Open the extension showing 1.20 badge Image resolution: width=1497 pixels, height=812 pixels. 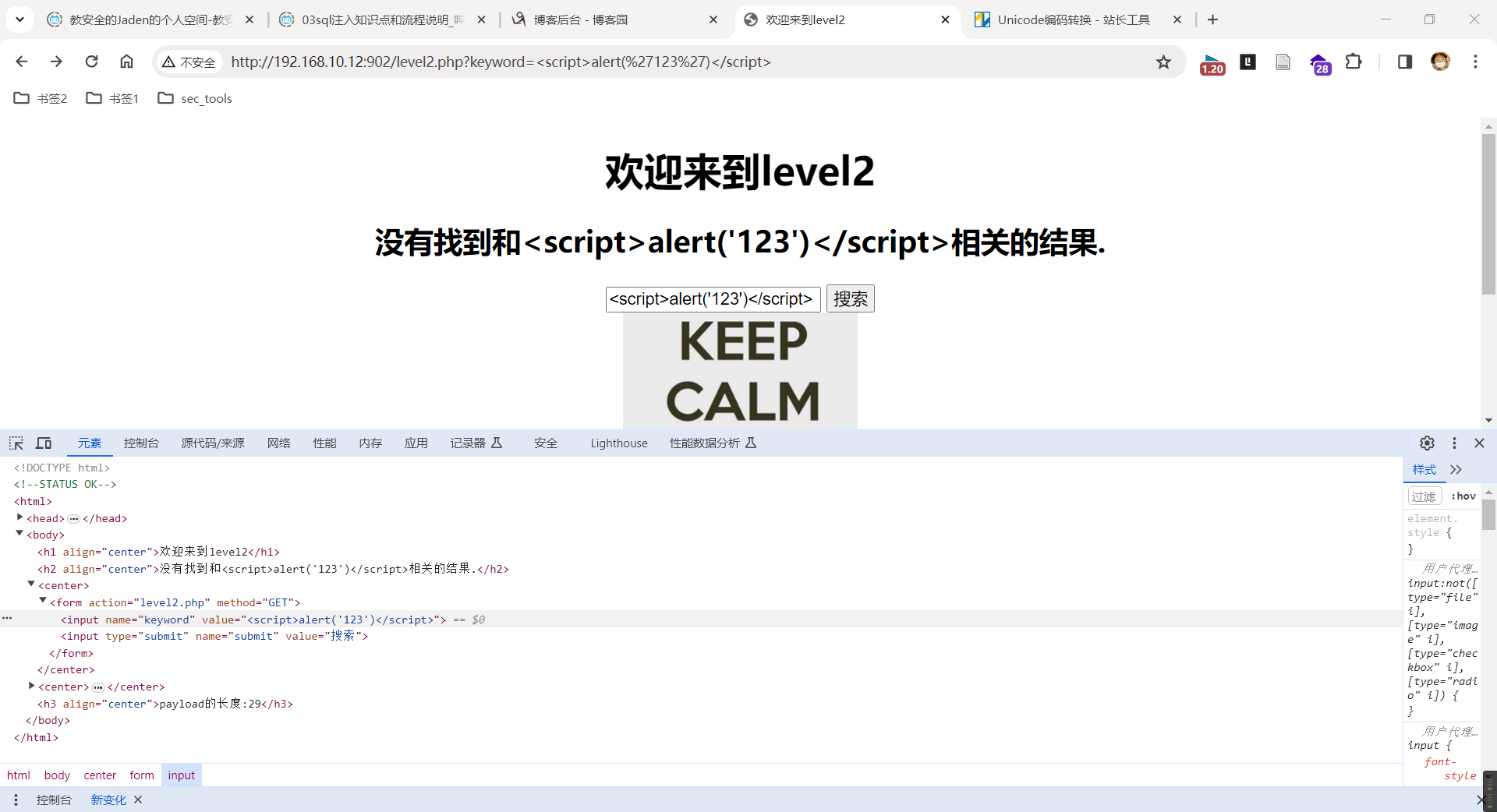(1212, 63)
